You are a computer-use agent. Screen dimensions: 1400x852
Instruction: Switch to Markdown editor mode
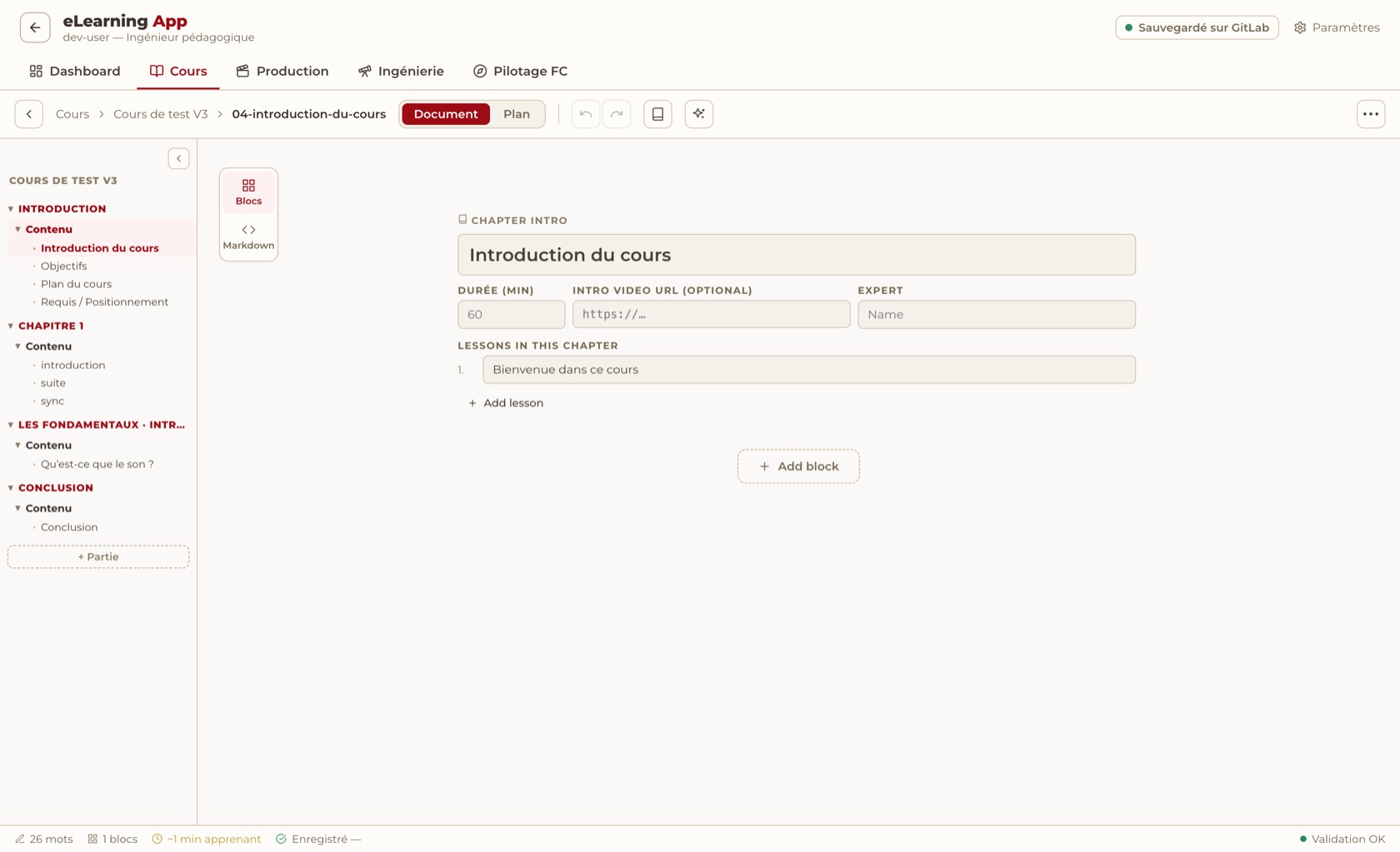[x=248, y=237]
